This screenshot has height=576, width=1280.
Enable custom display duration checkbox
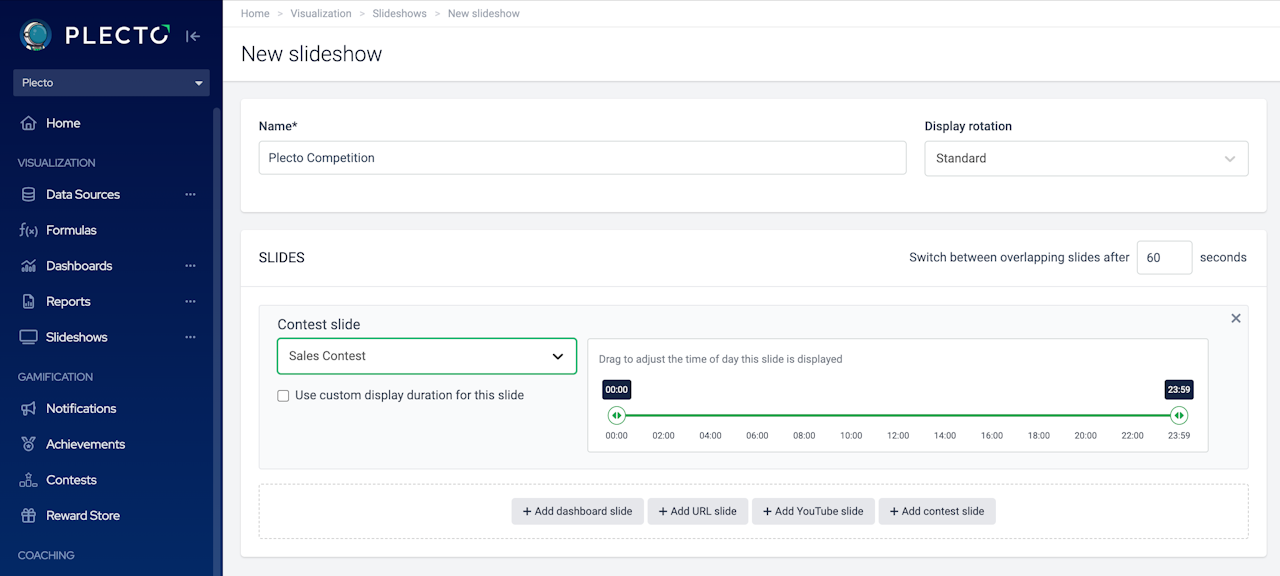(x=284, y=396)
